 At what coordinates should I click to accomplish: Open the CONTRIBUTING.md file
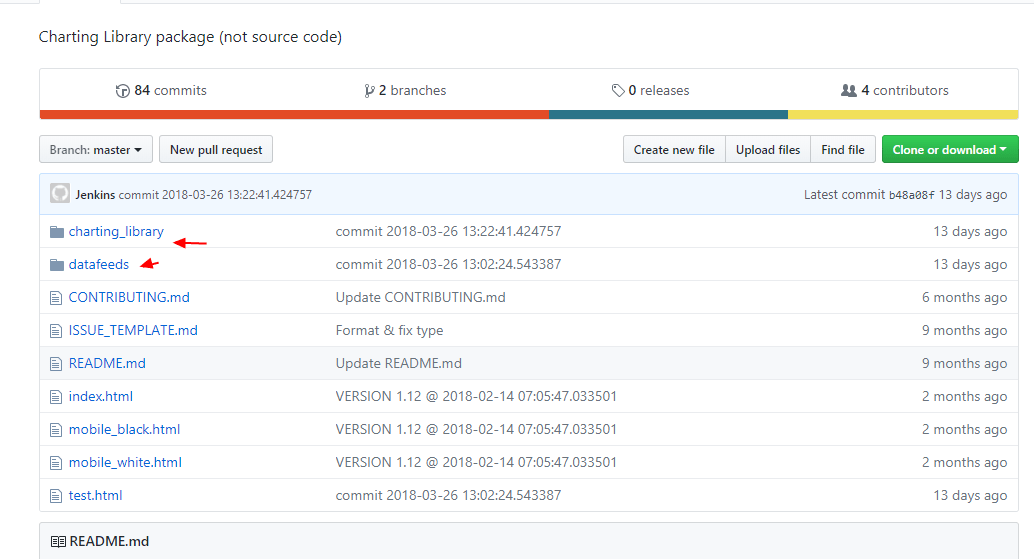click(129, 297)
